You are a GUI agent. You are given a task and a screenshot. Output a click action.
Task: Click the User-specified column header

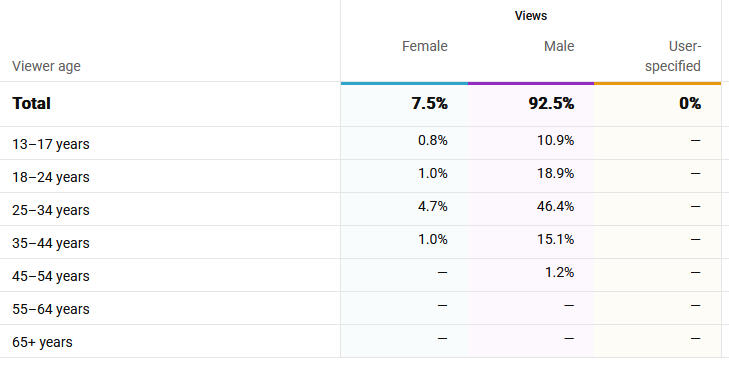pos(673,56)
